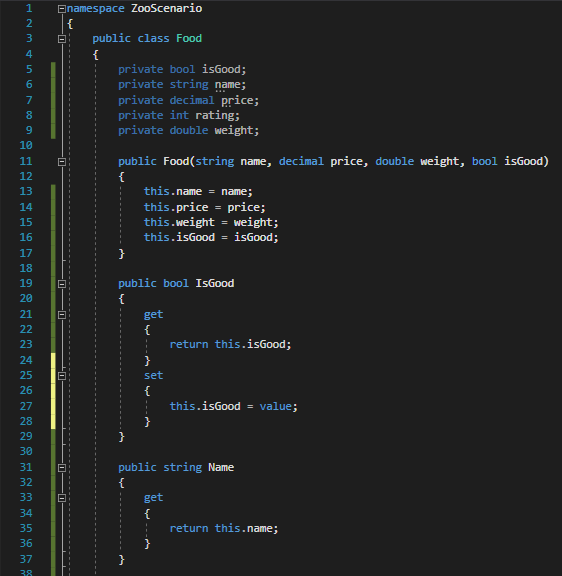Click 'this.price = price;' on line 14
Image resolution: width=562 pixels, height=576 pixels.
(205, 207)
